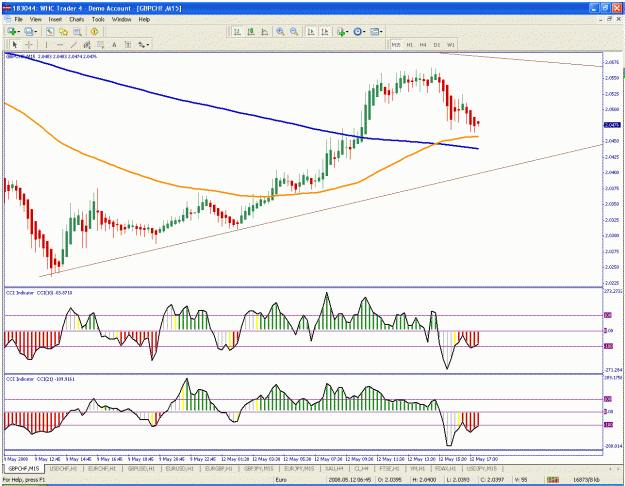Open the Window menu

[122, 19]
